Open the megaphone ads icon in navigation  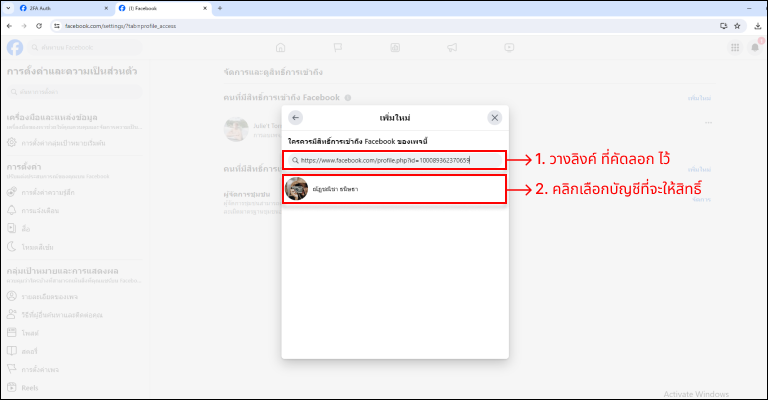(452, 47)
